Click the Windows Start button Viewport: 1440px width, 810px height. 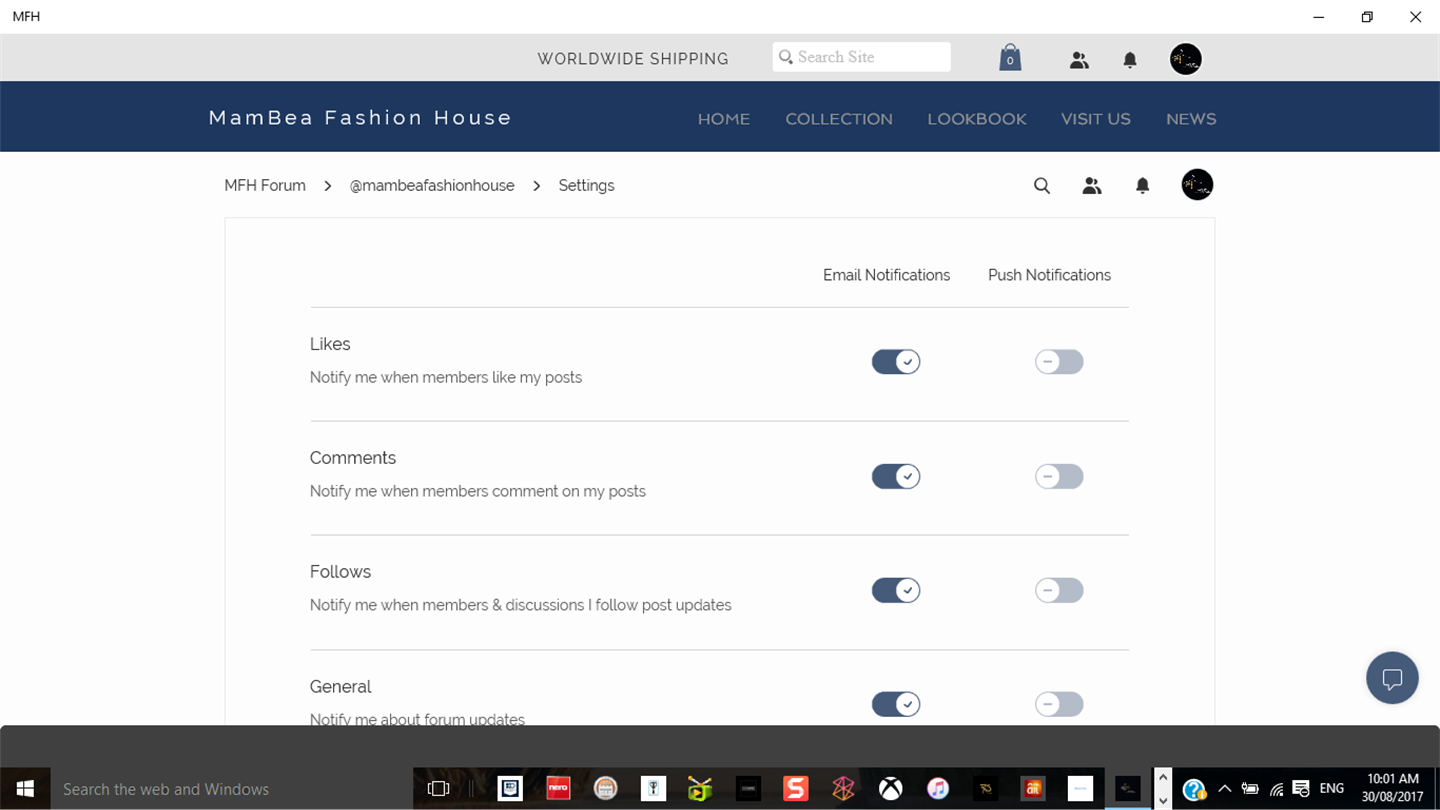[25, 788]
